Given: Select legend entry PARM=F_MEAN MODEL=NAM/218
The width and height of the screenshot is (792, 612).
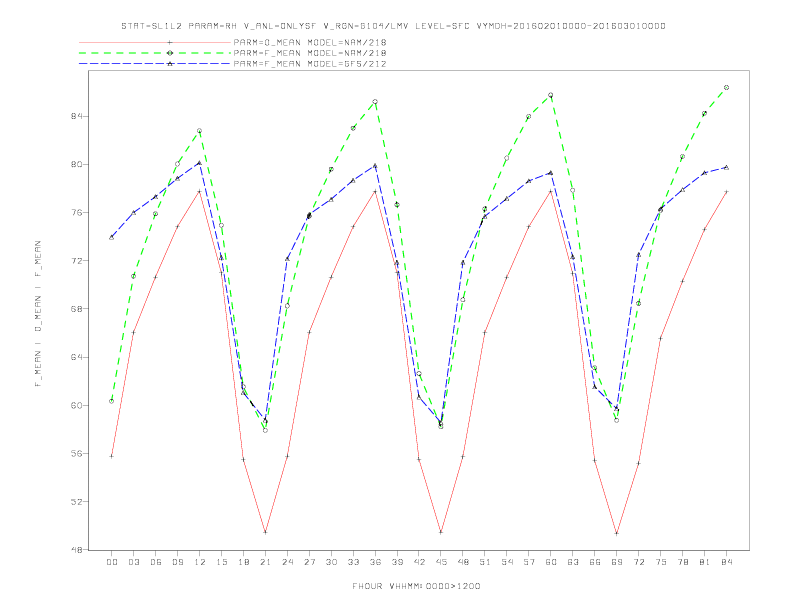Looking at the screenshot, I should (x=310, y=53).
